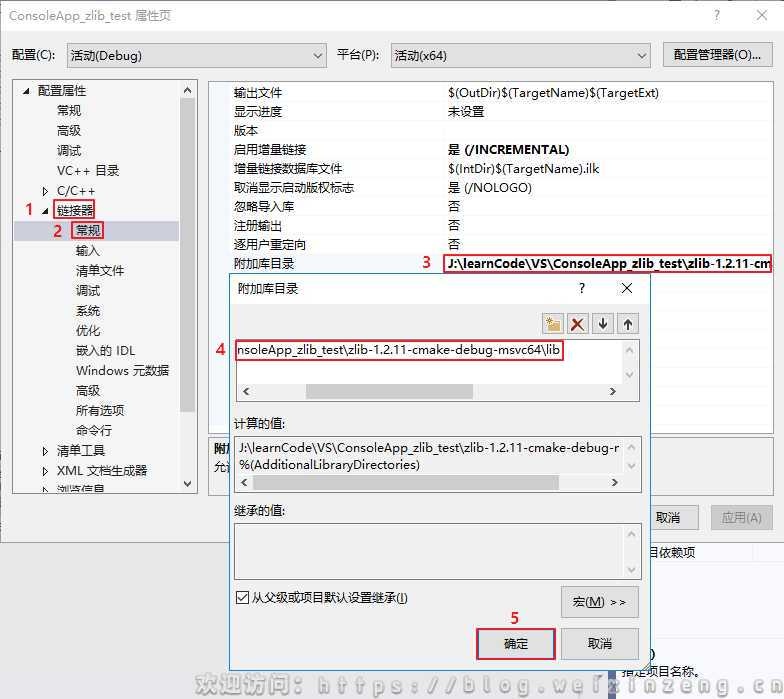Viewport: 784px width, 699px height.
Task: Click %(AdditionalLibraryDirectories) computed value line
Action: coord(330,465)
